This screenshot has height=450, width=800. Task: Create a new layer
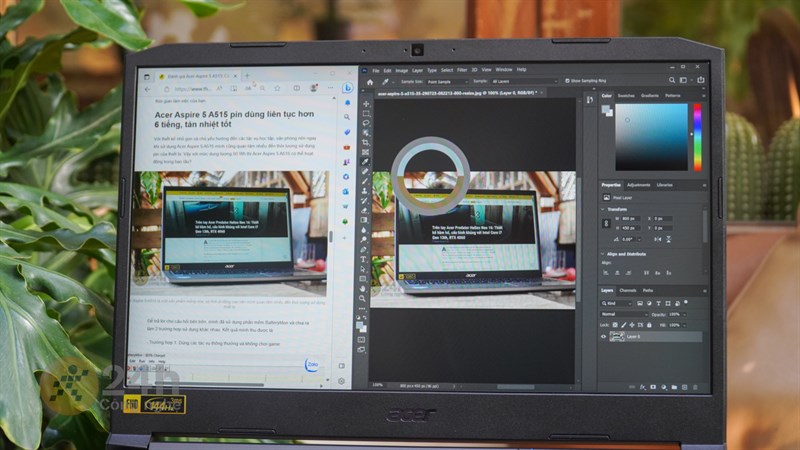(685, 387)
